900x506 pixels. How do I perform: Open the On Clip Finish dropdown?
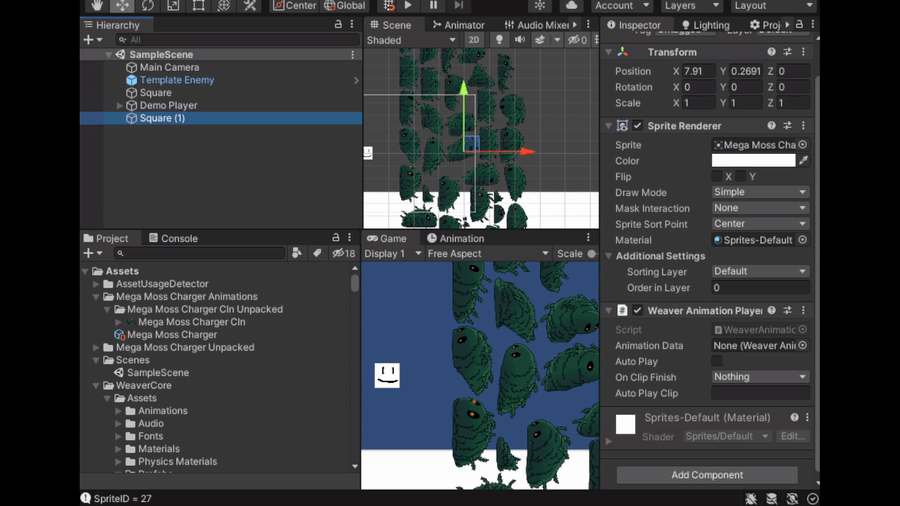(760, 377)
